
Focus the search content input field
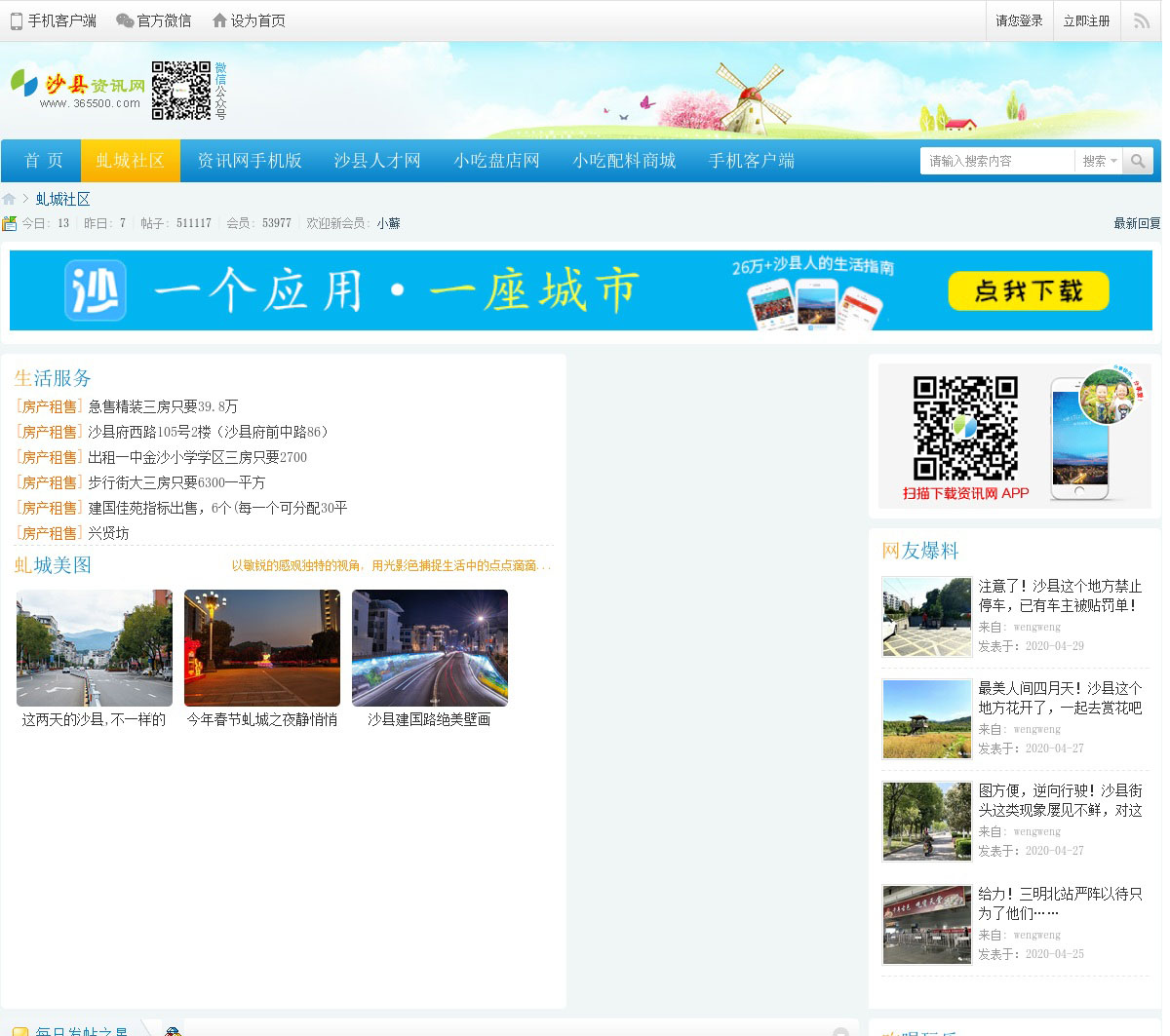[996, 161]
